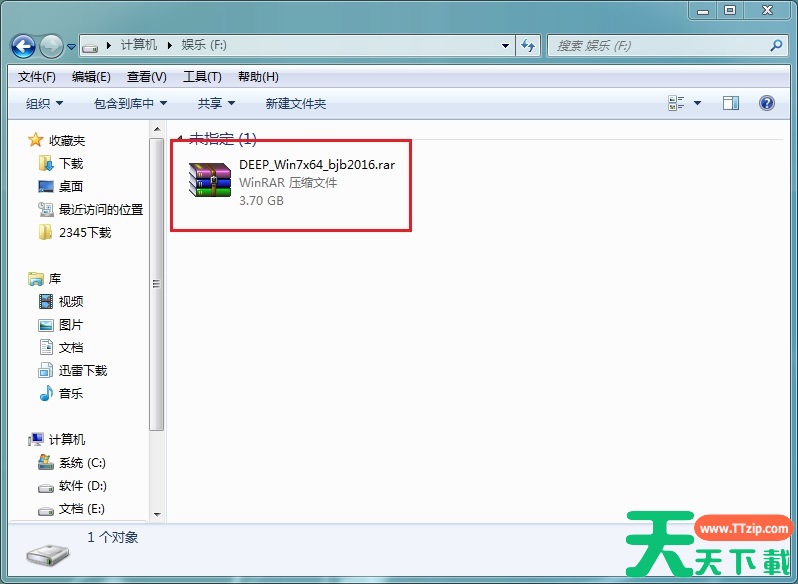Open the 工具(T) menu

pos(202,77)
